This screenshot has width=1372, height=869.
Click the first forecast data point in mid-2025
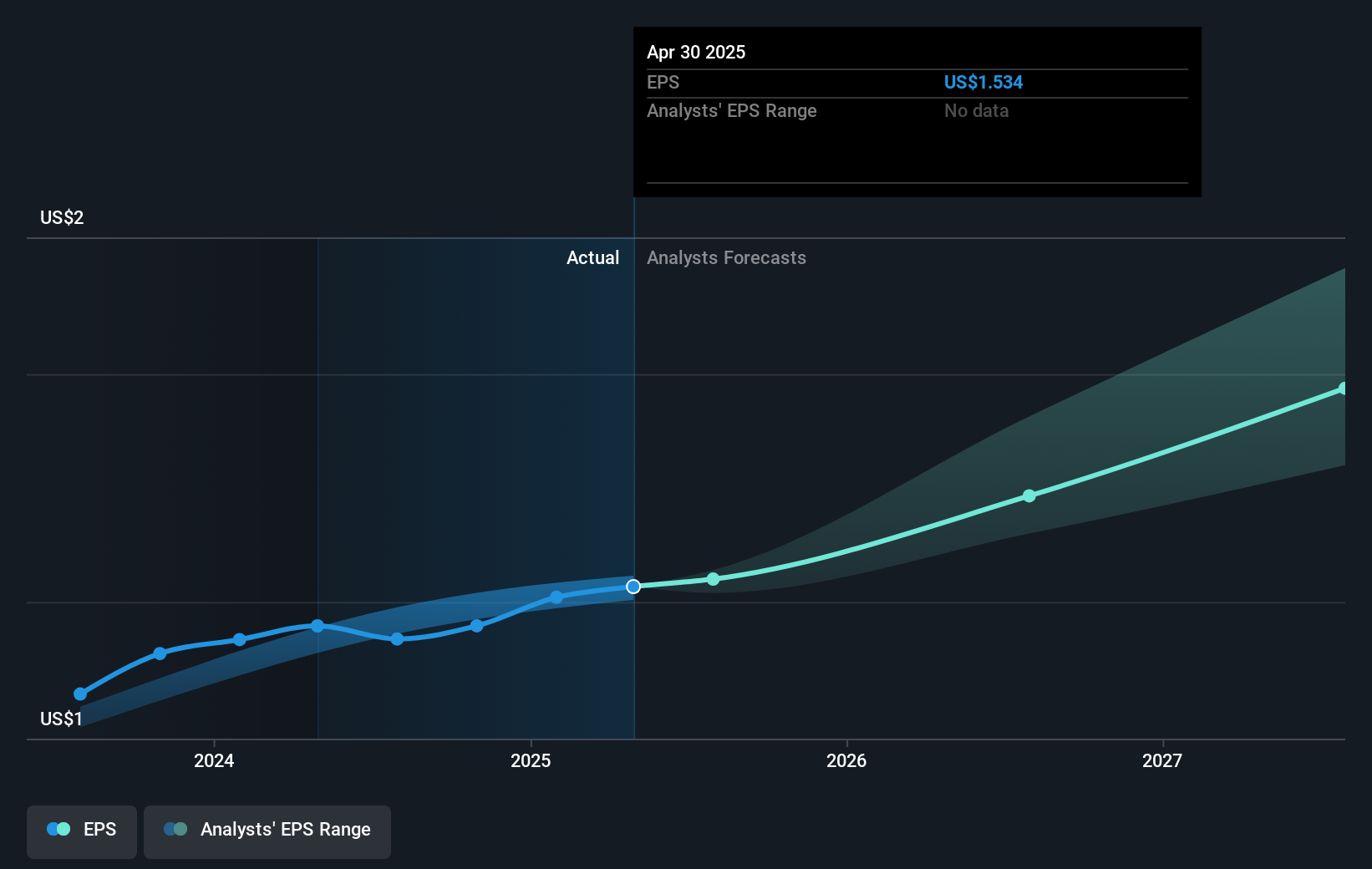point(713,579)
